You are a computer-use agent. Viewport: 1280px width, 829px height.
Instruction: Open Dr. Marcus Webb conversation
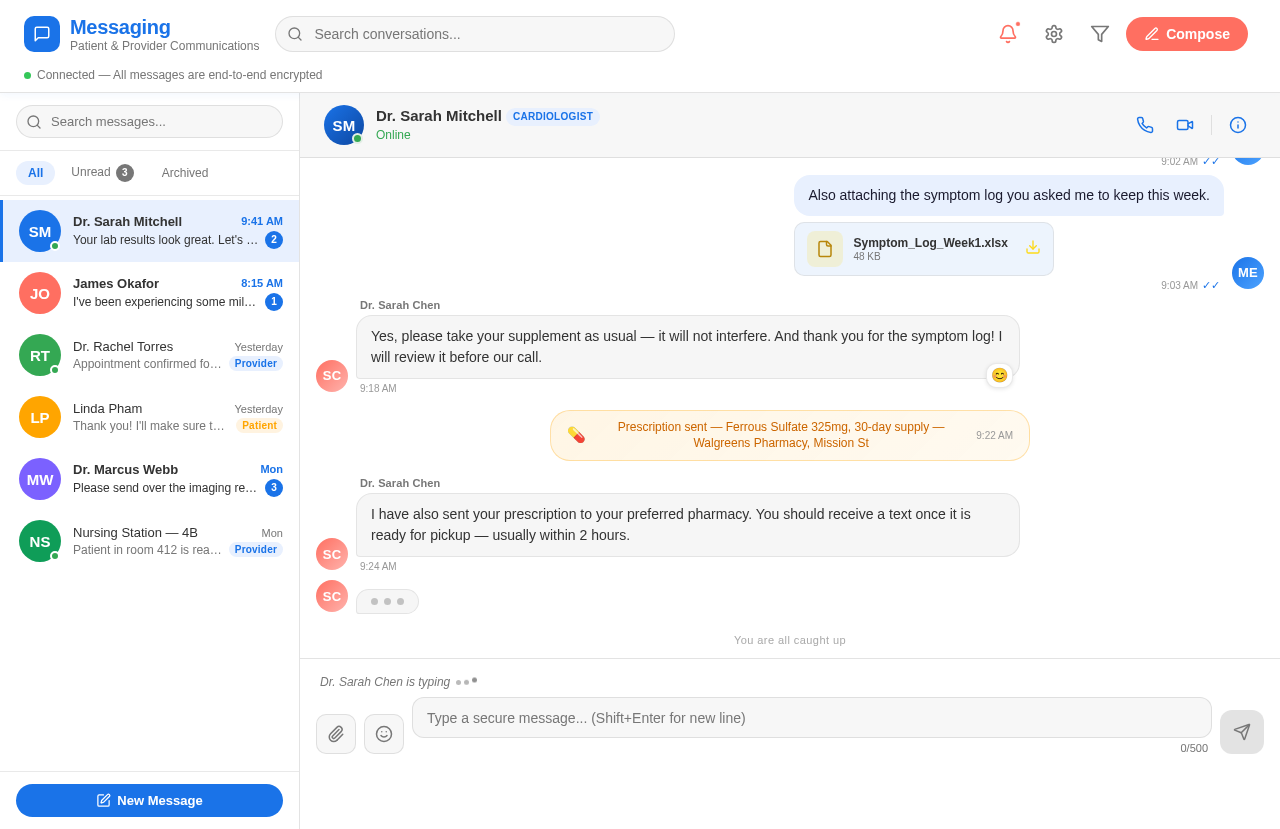[150, 479]
